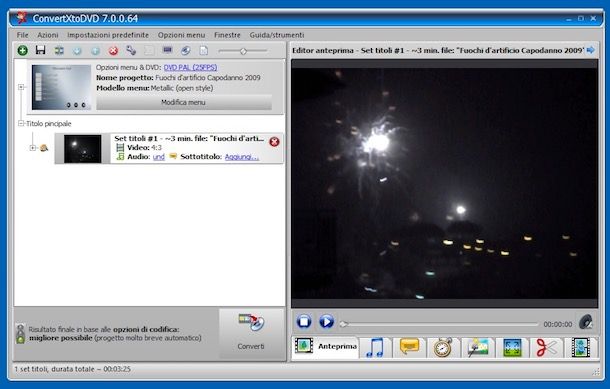Open the Finestre menu
The height and width of the screenshot is (389, 610).
[x=227, y=35]
